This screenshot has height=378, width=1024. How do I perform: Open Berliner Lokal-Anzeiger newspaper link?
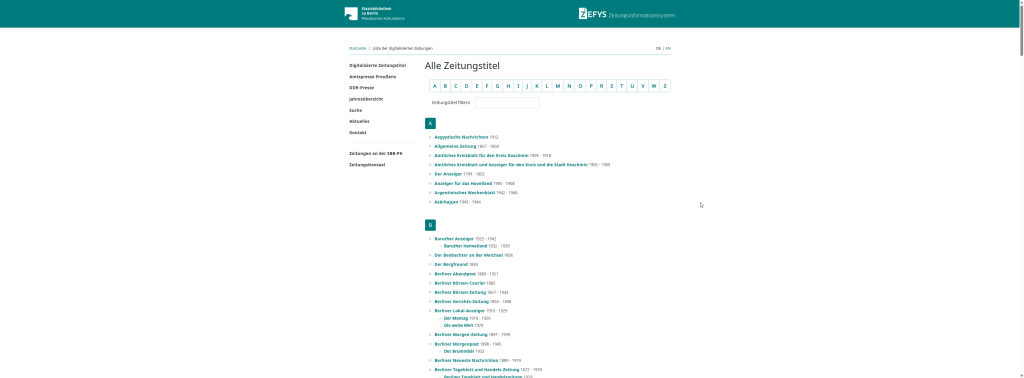(x=460, y=311)
